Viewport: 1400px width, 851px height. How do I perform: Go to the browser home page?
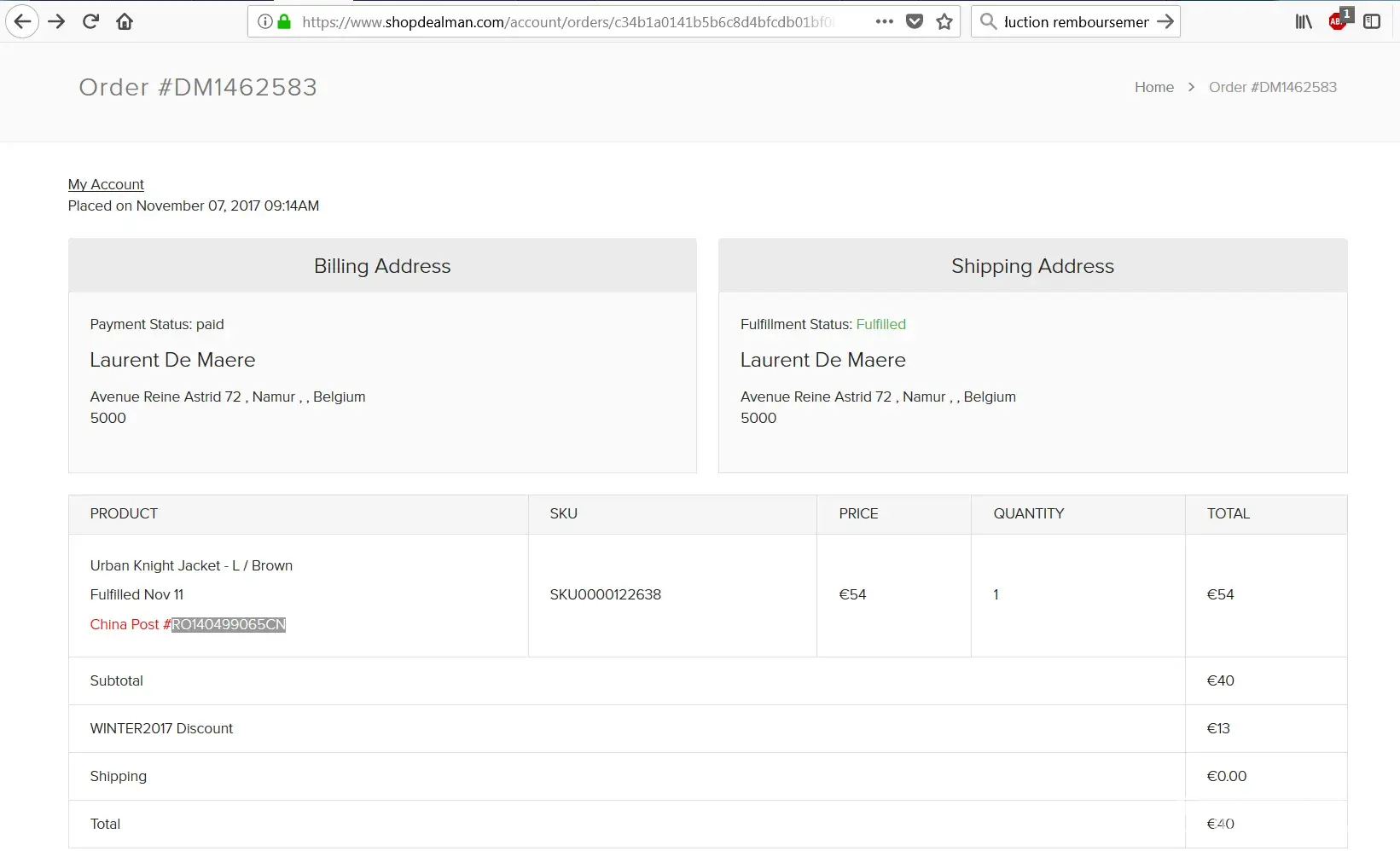pos(125,21)
